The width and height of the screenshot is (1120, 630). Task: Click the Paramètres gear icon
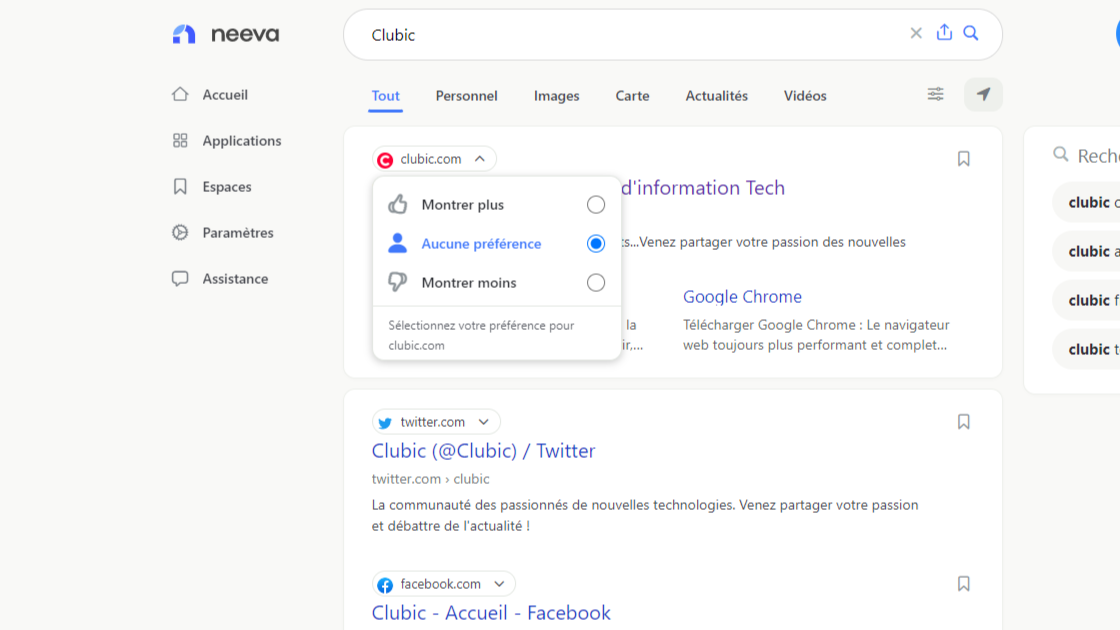point(180,233)
